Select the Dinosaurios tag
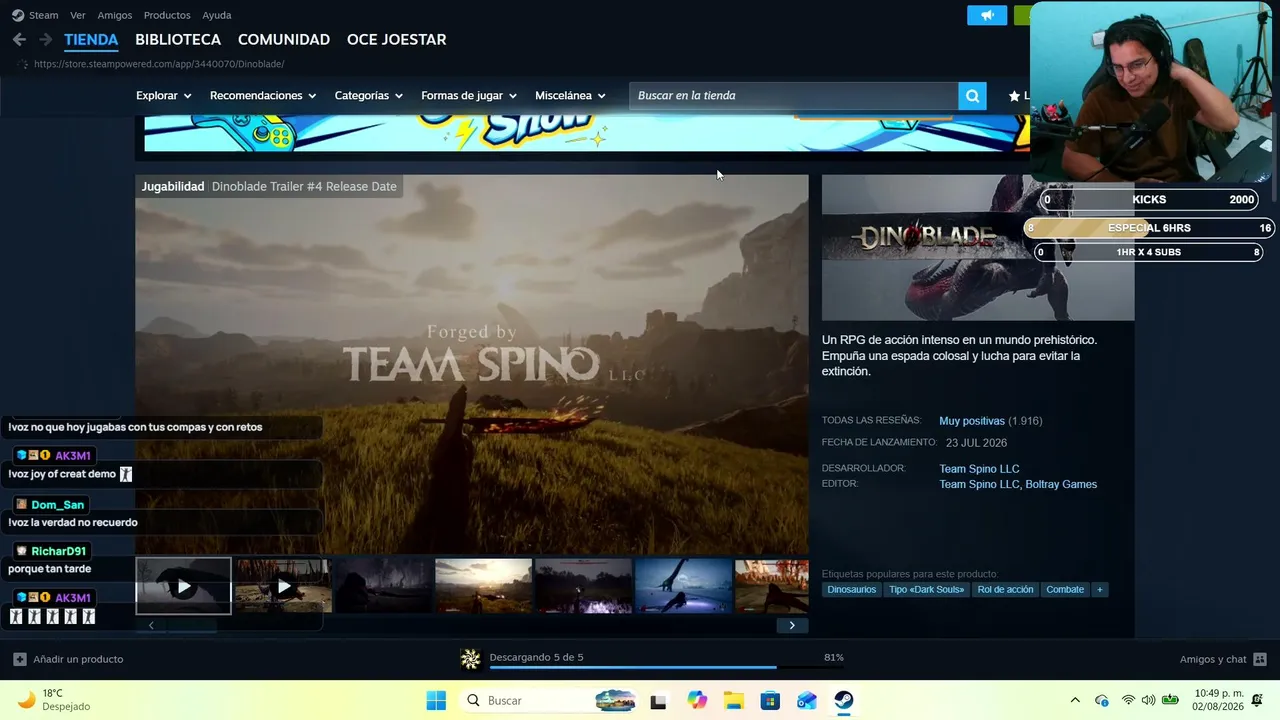The height and width of the screenshot is (720, 1280). (x=852, y=590)
